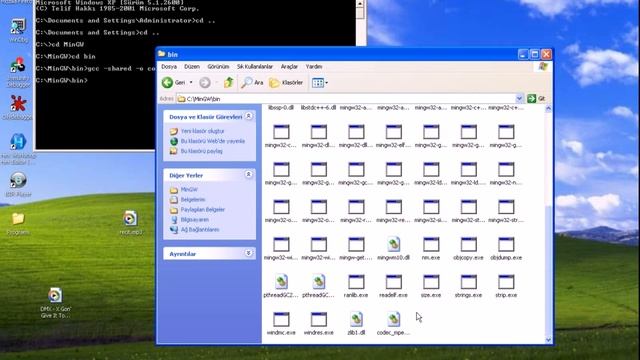640x360 pixels.
Task: Select the objdump.exe file icon
Action: (x=506, y=244)
